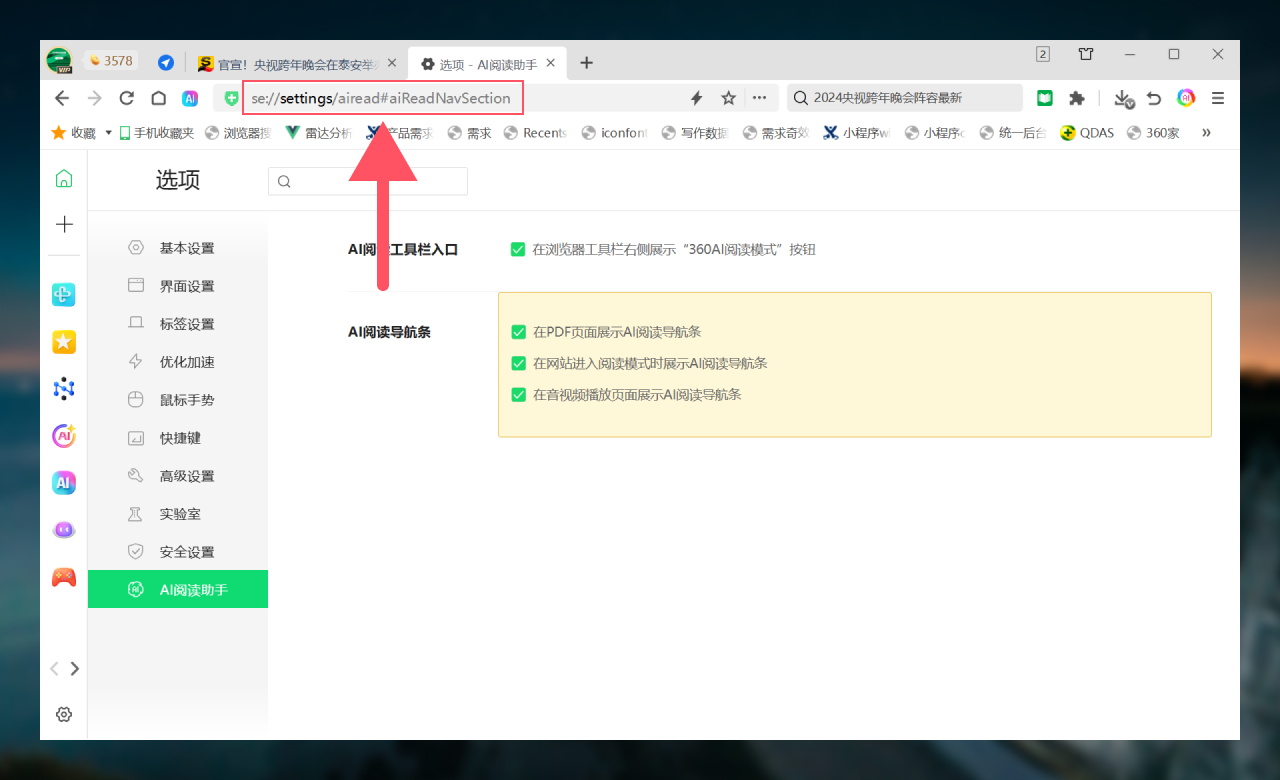Open the 收藏 dropdown arrow

[x=108, y=132]
